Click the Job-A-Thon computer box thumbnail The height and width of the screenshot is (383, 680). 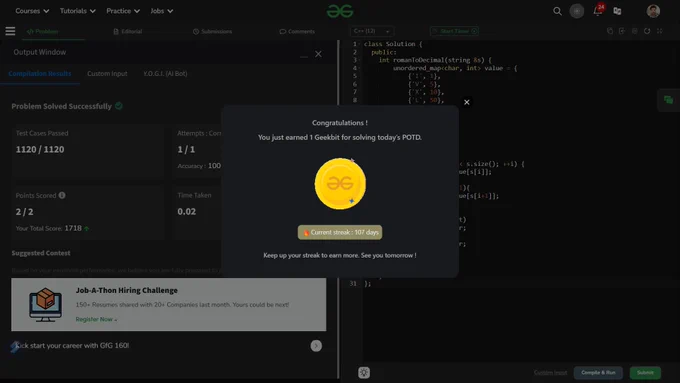45,305
